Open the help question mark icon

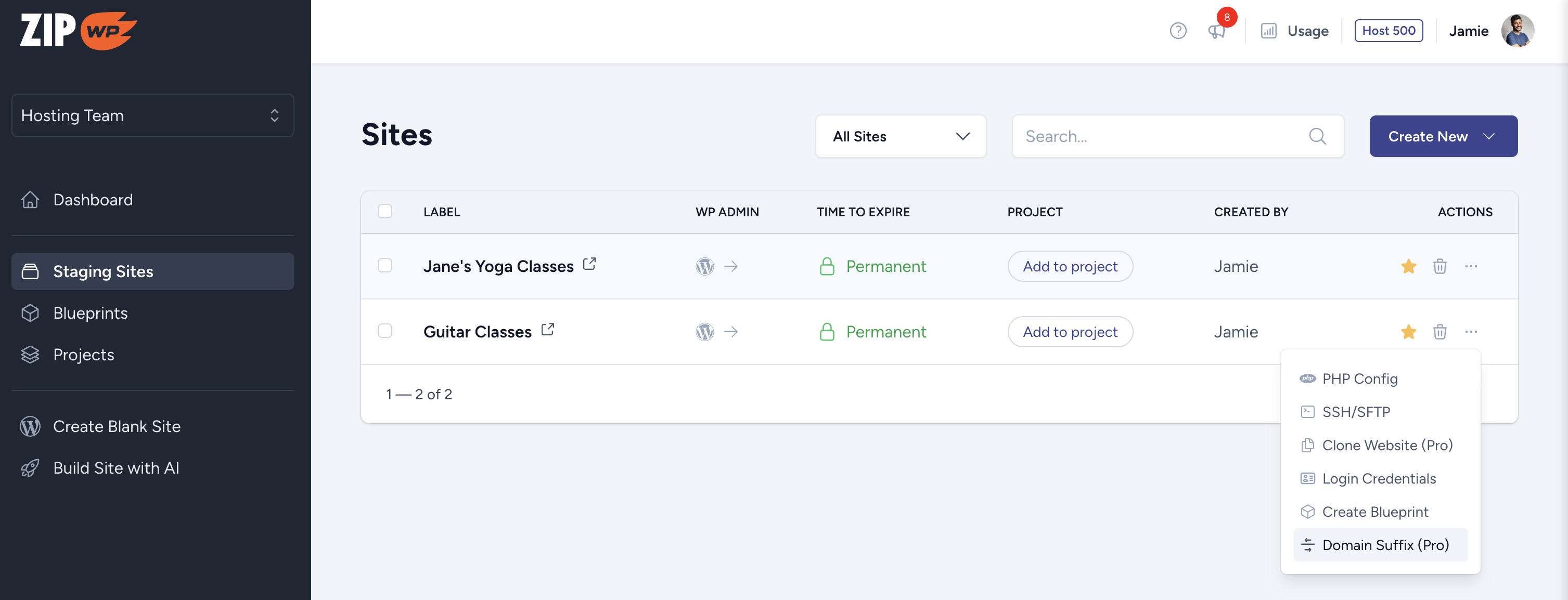(1178, 31)
